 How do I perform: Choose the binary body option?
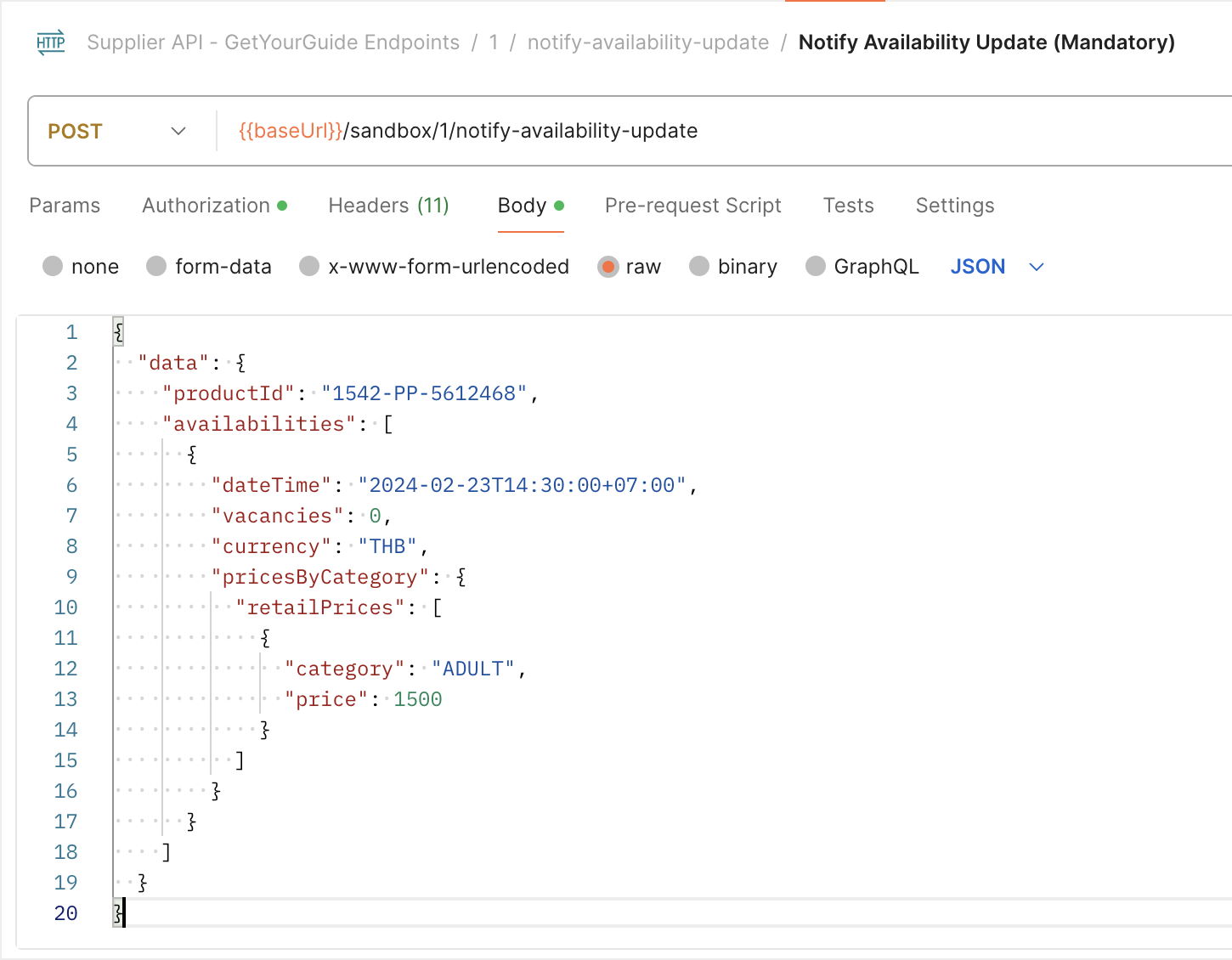[x=699, y=267]
